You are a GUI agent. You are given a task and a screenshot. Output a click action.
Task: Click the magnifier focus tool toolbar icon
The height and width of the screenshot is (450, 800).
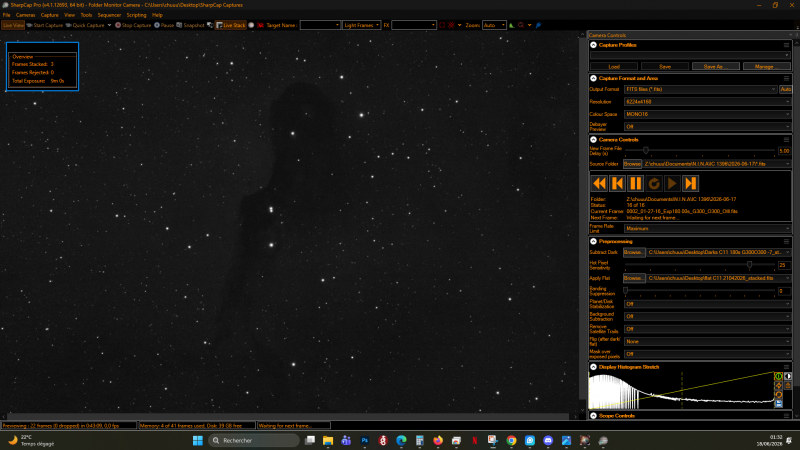(x=521, y=25)
